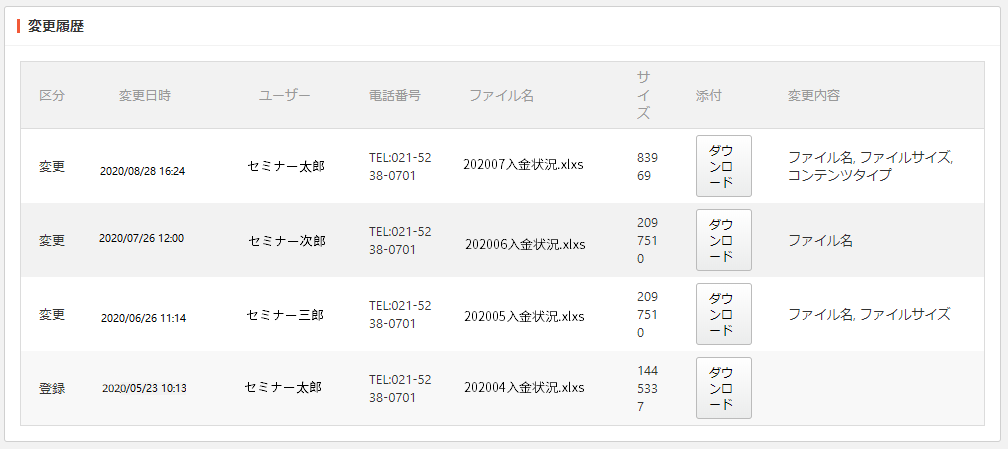Download the 202005入金状況.xlxs attachment
The image size is (1008, 449).
click(x=724, y=314)
